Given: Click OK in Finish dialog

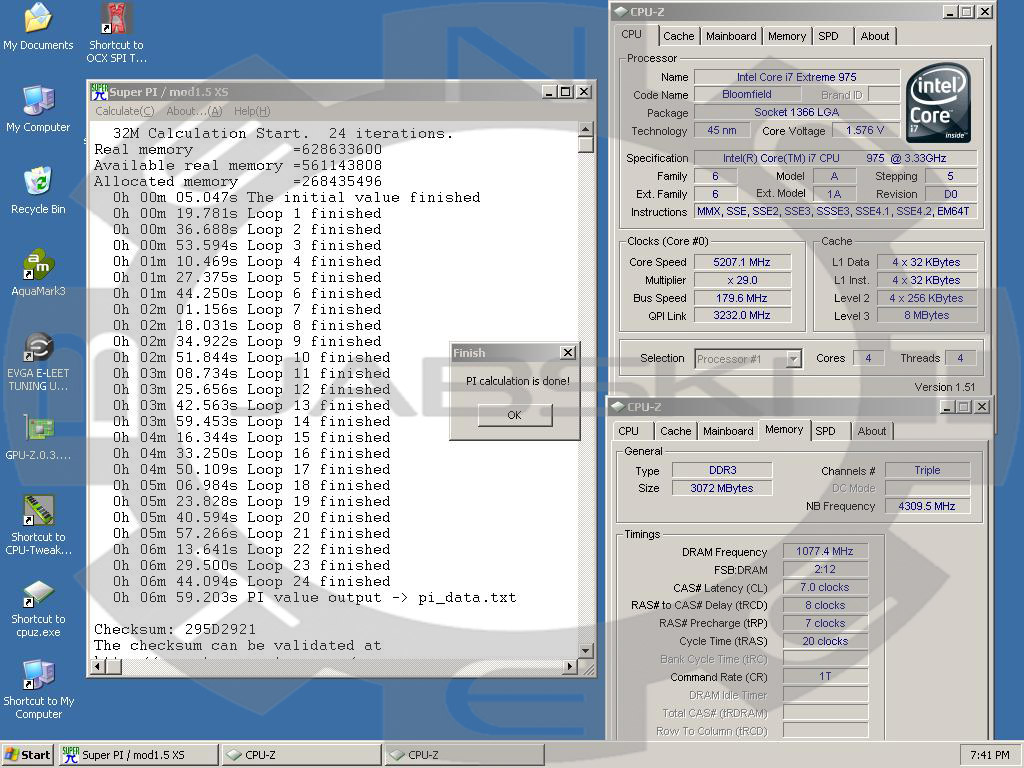Looking at the screenshot, I should [515, 415].
